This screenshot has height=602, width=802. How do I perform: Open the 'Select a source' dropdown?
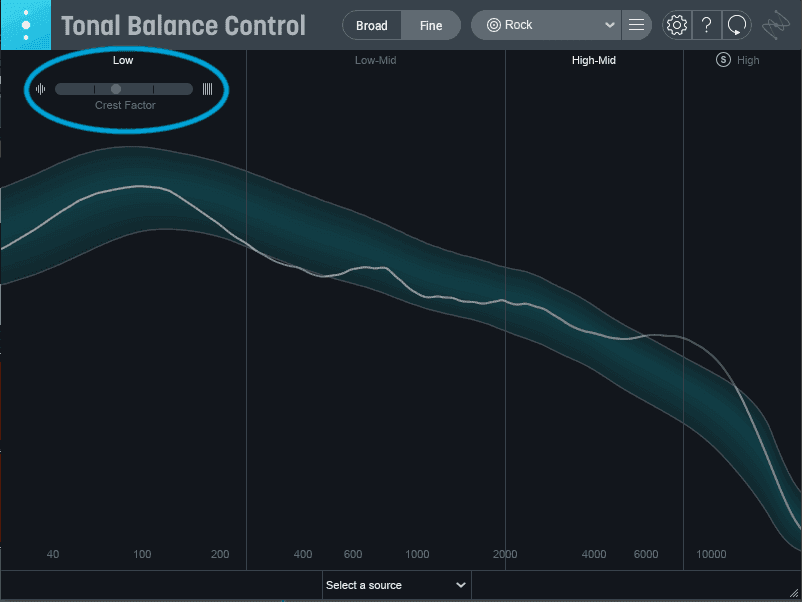click(x=396, y=585)
